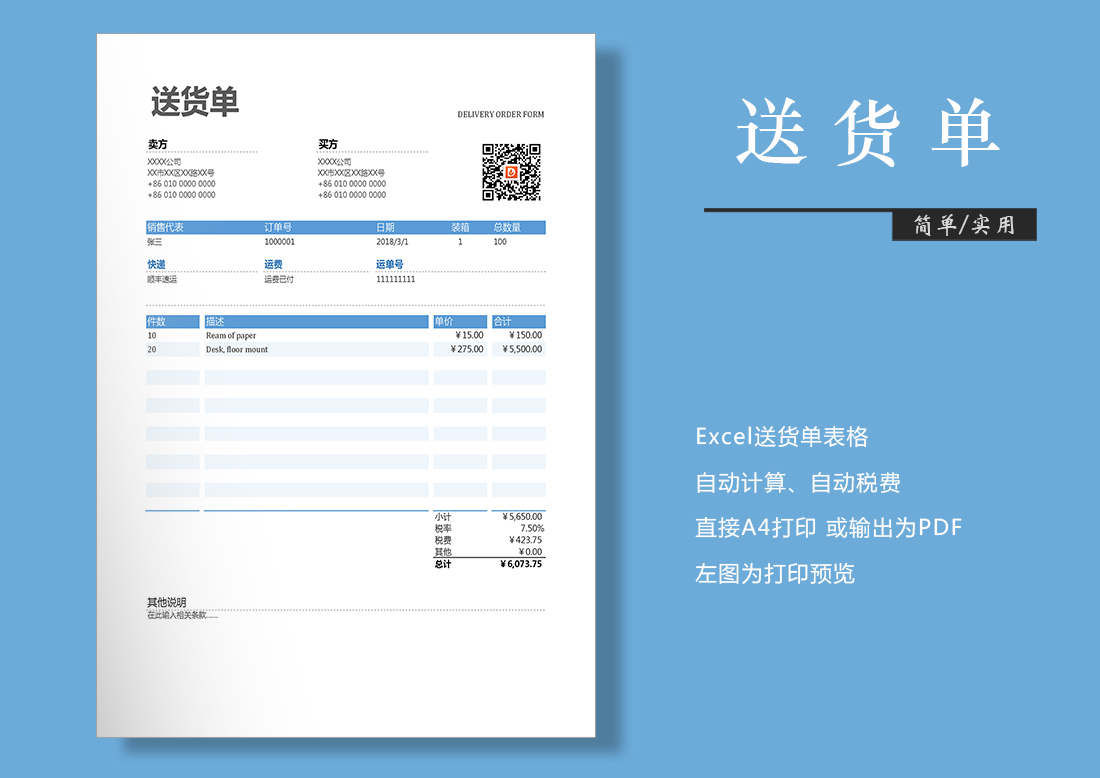Select the 销售代表 column header
Screen dimensions: 1100x778
(x=166, y=227)
